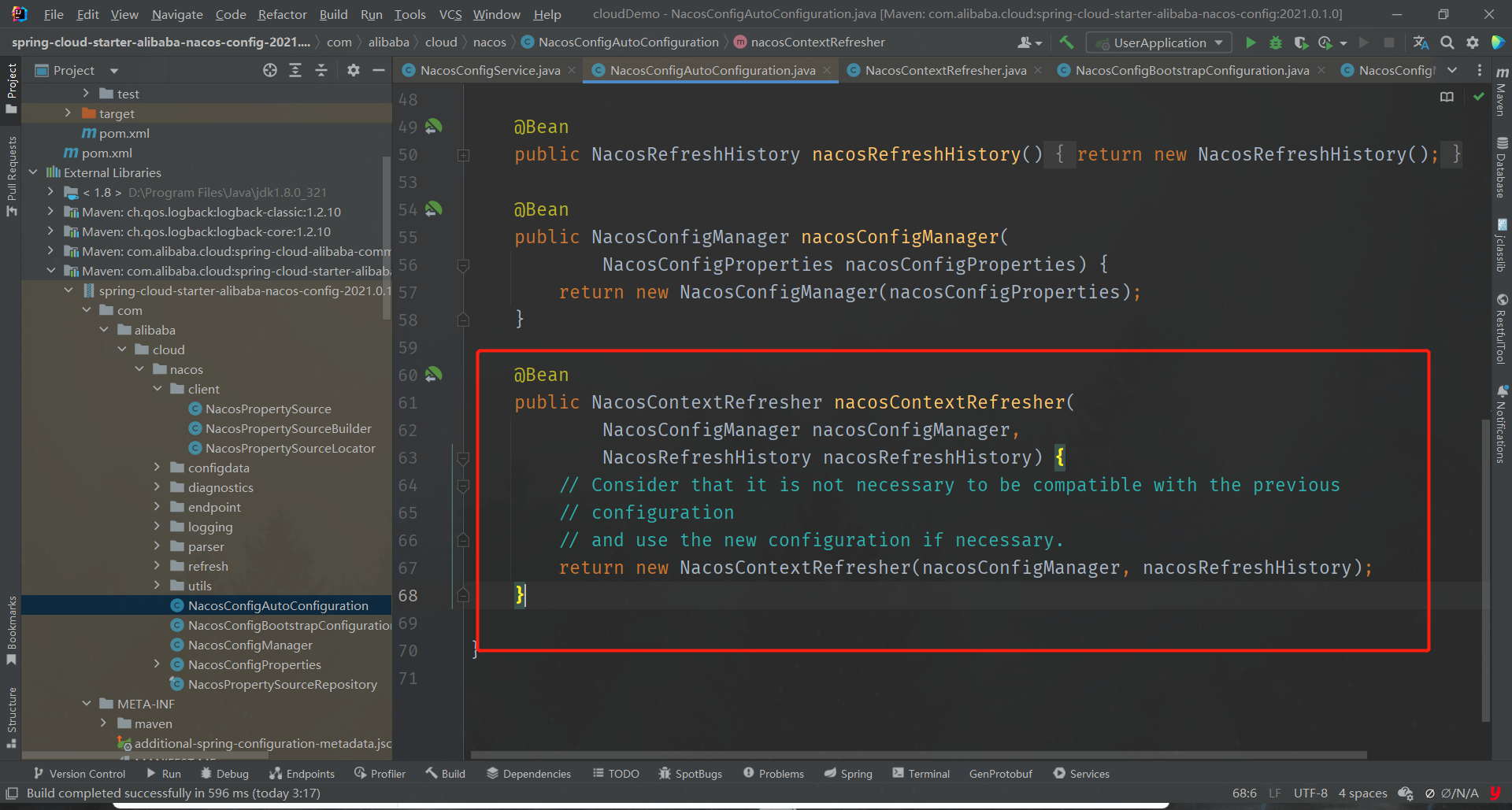Viewport: 1512px width, 810px height.
Task: Run with Coverage icon in toolbar
Action: [1301, 43]
